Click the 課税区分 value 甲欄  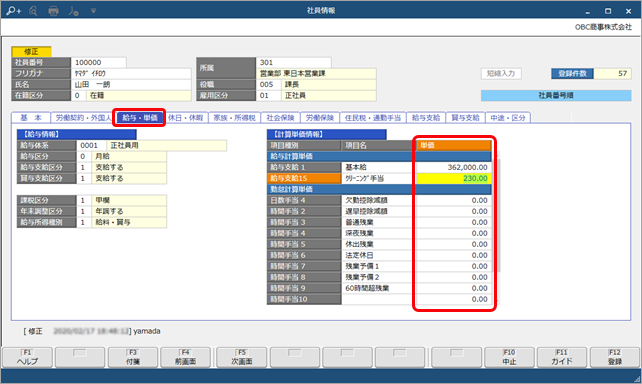pos(129,200)
